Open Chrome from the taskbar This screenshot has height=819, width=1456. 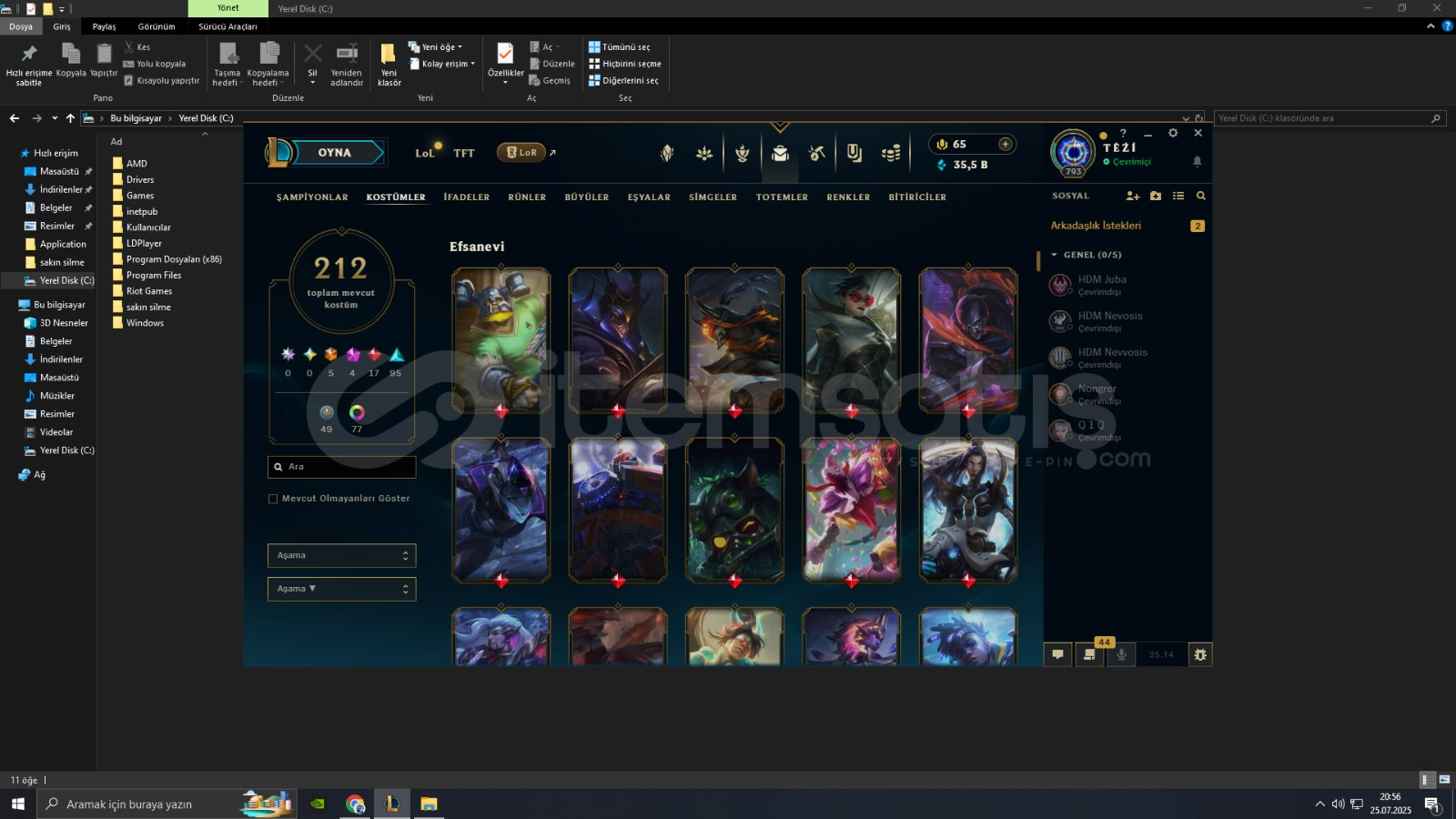(x=355, y=804)
